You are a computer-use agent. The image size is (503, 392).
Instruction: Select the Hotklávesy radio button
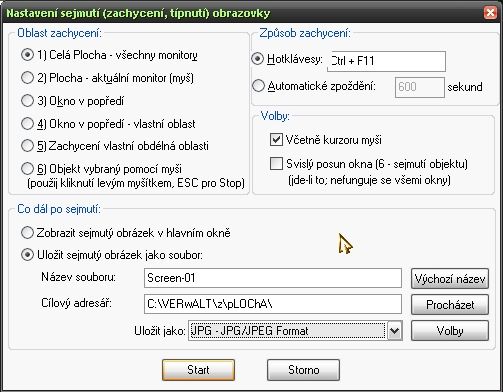(x=258, y=59)
